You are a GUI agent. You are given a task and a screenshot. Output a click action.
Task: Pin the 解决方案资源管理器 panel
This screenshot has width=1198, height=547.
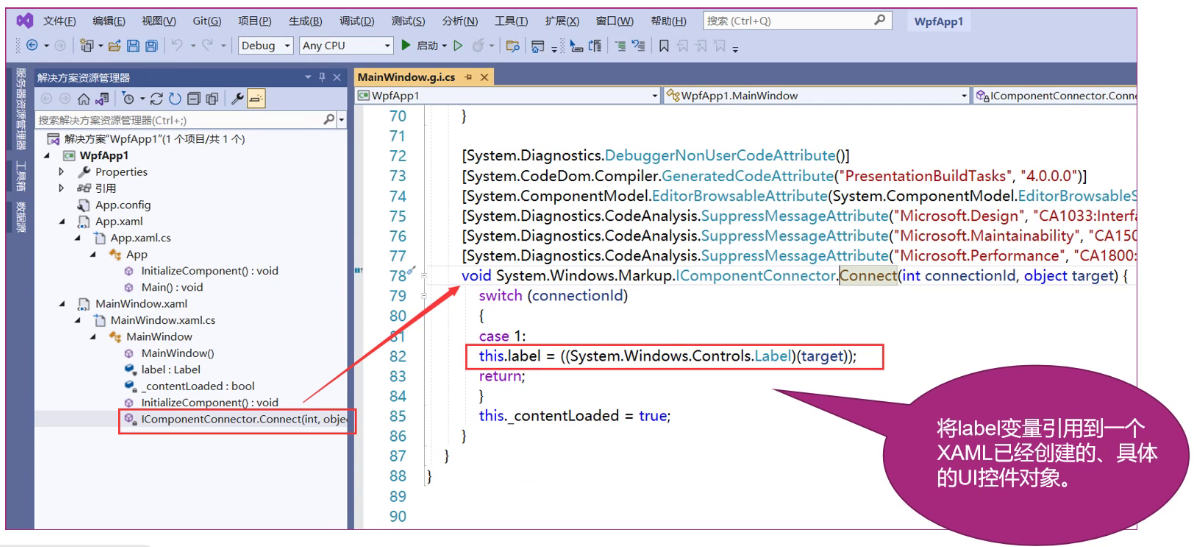(x=322, y=77)
